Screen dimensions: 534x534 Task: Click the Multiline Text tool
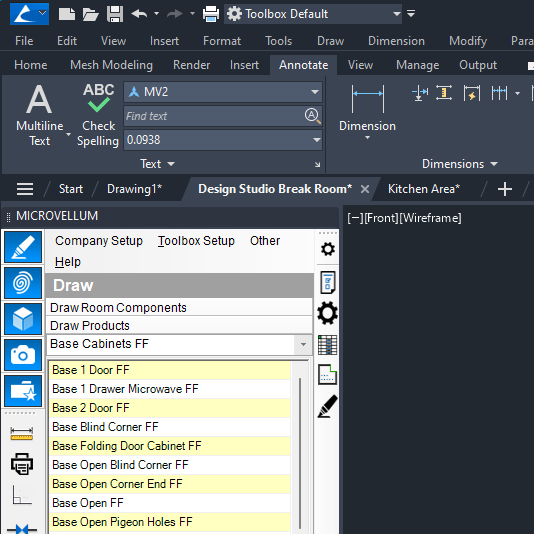[40, 115]
